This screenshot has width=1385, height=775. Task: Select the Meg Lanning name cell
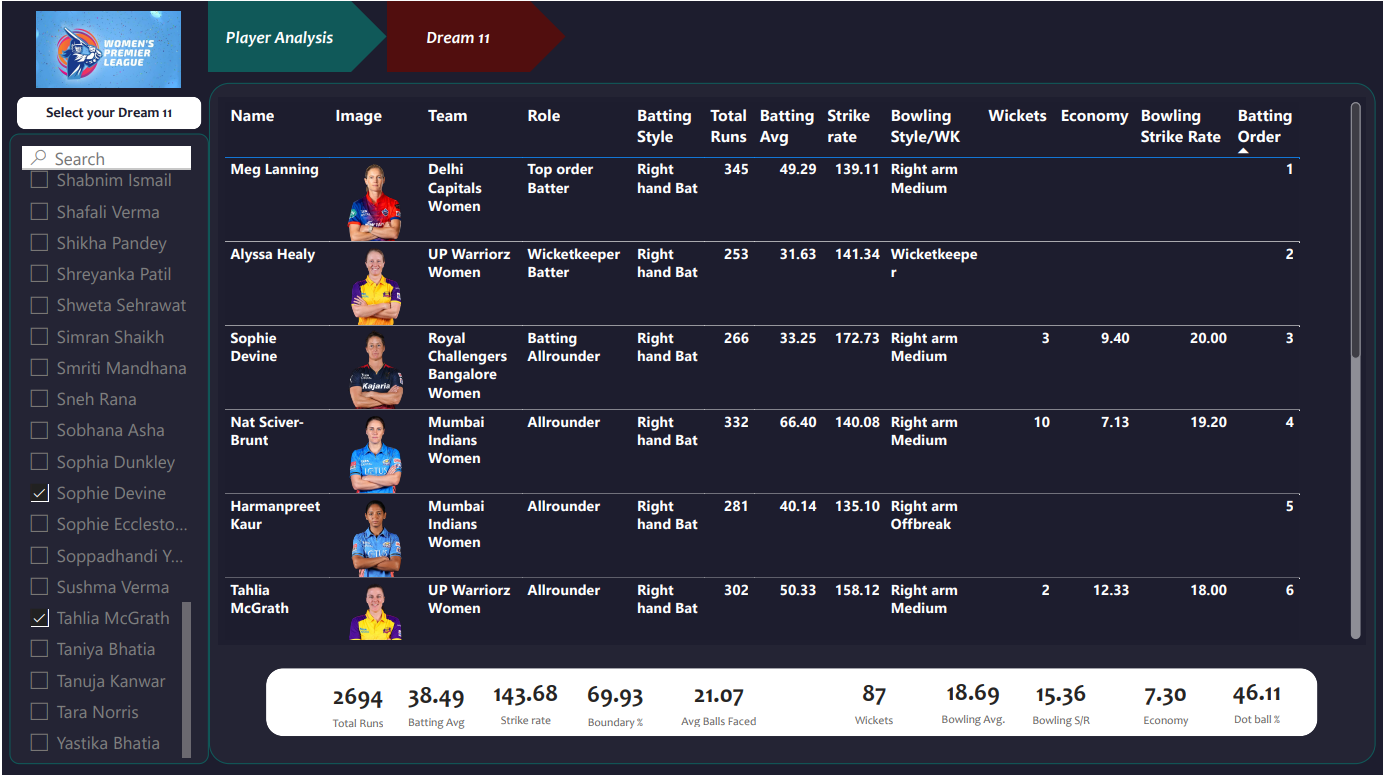[275, 170]
